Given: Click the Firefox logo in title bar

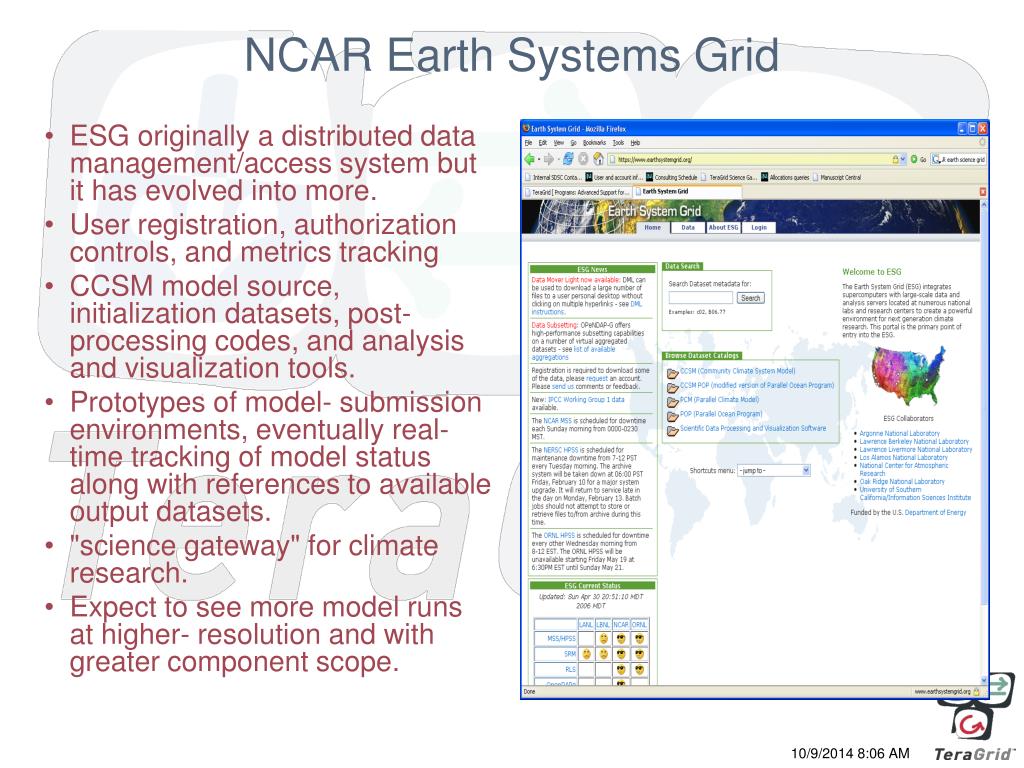Looking at the screenshot, I should 526,128.
